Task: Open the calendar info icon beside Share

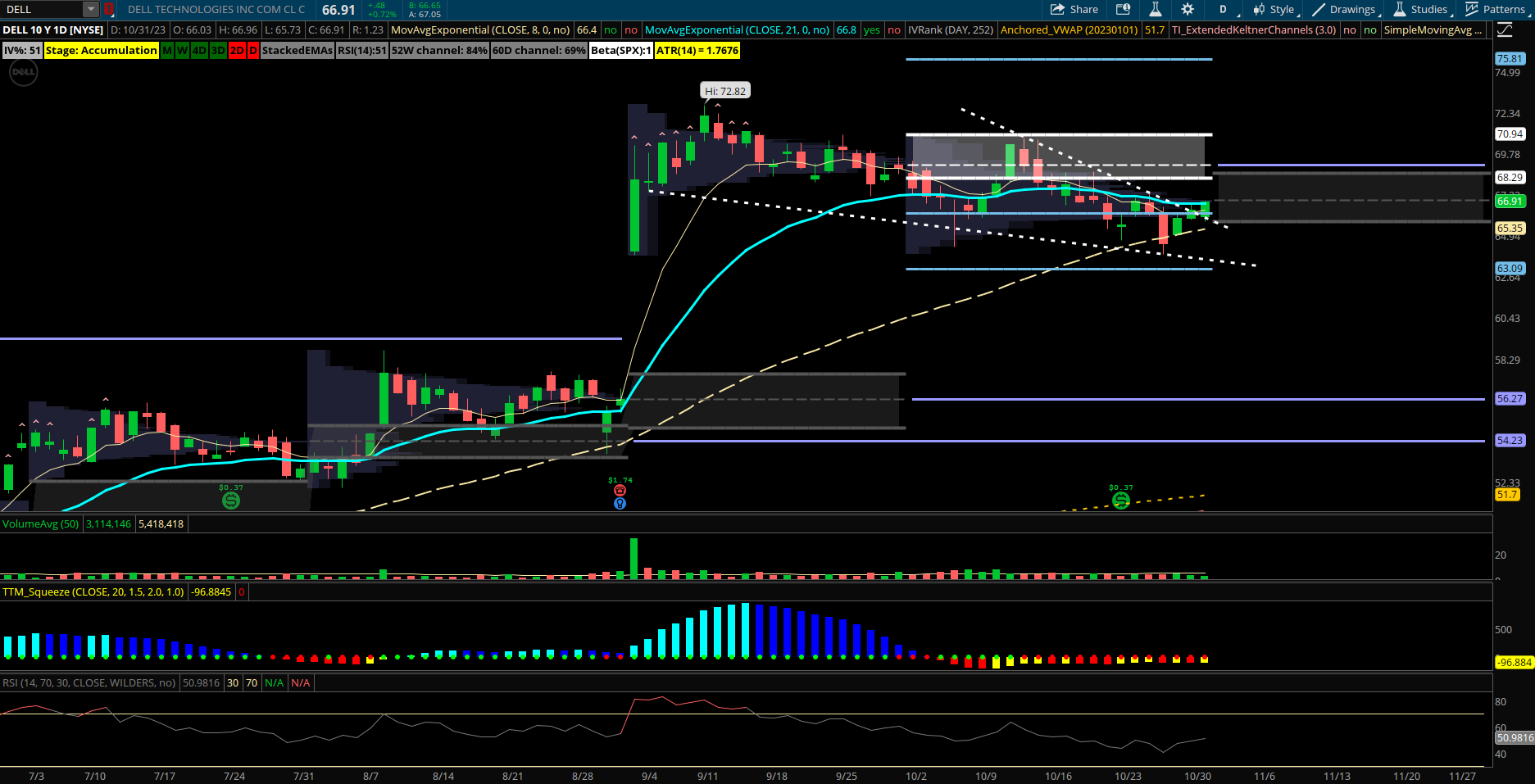Action: 1124,10
